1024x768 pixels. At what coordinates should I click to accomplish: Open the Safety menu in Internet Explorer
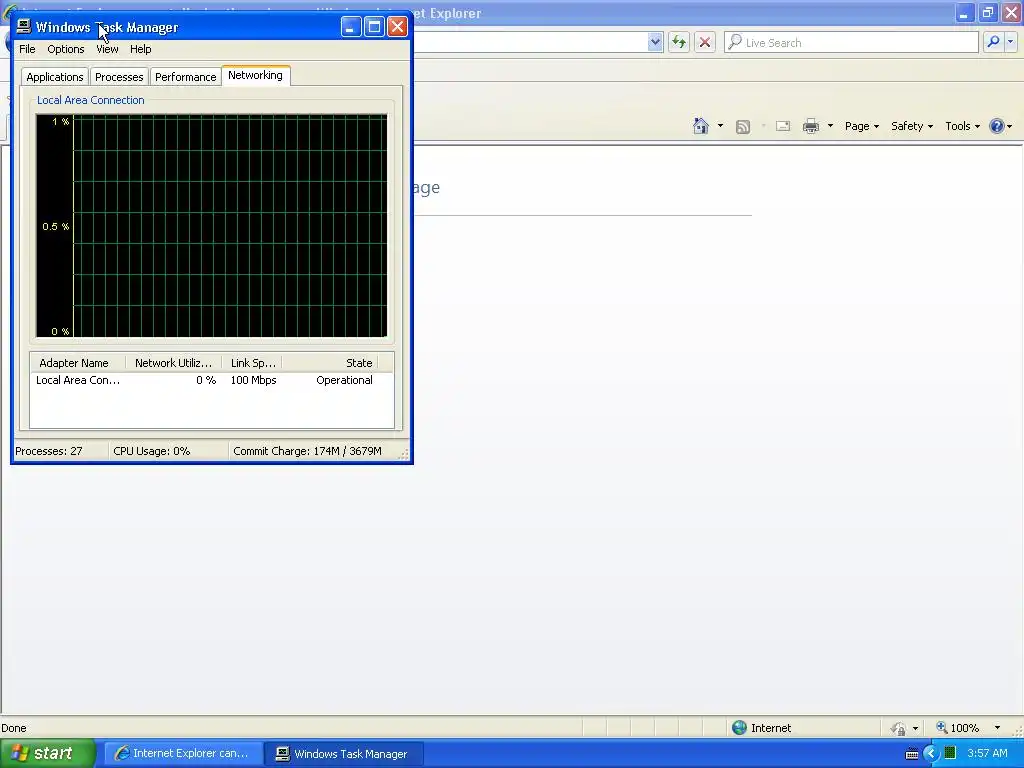[x=912, y=126]
